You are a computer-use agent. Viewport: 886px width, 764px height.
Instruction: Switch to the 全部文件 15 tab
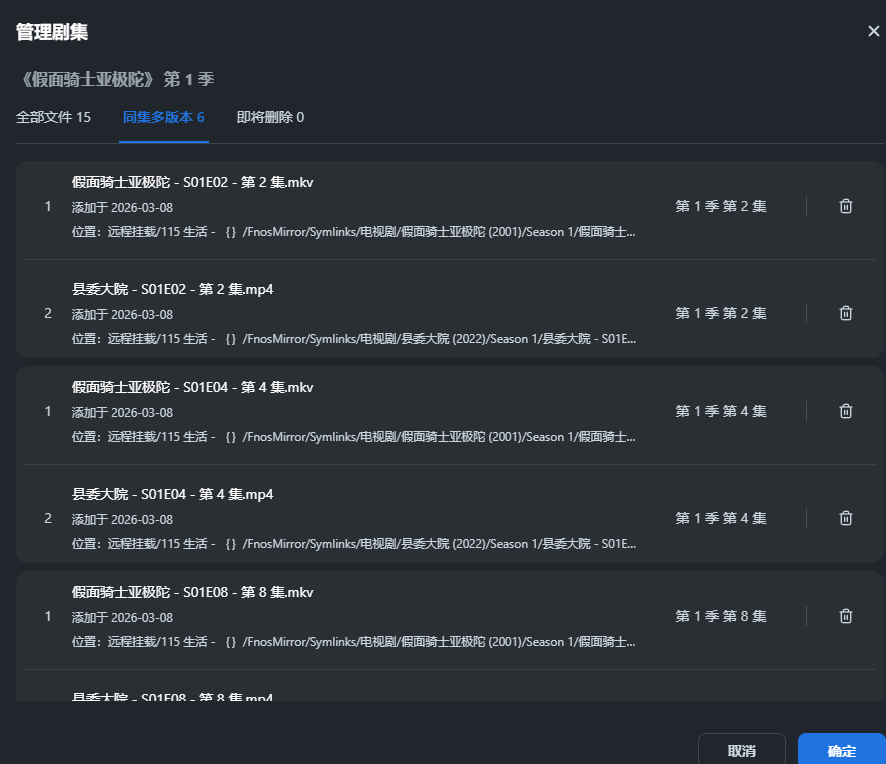(x=54, y=117)
